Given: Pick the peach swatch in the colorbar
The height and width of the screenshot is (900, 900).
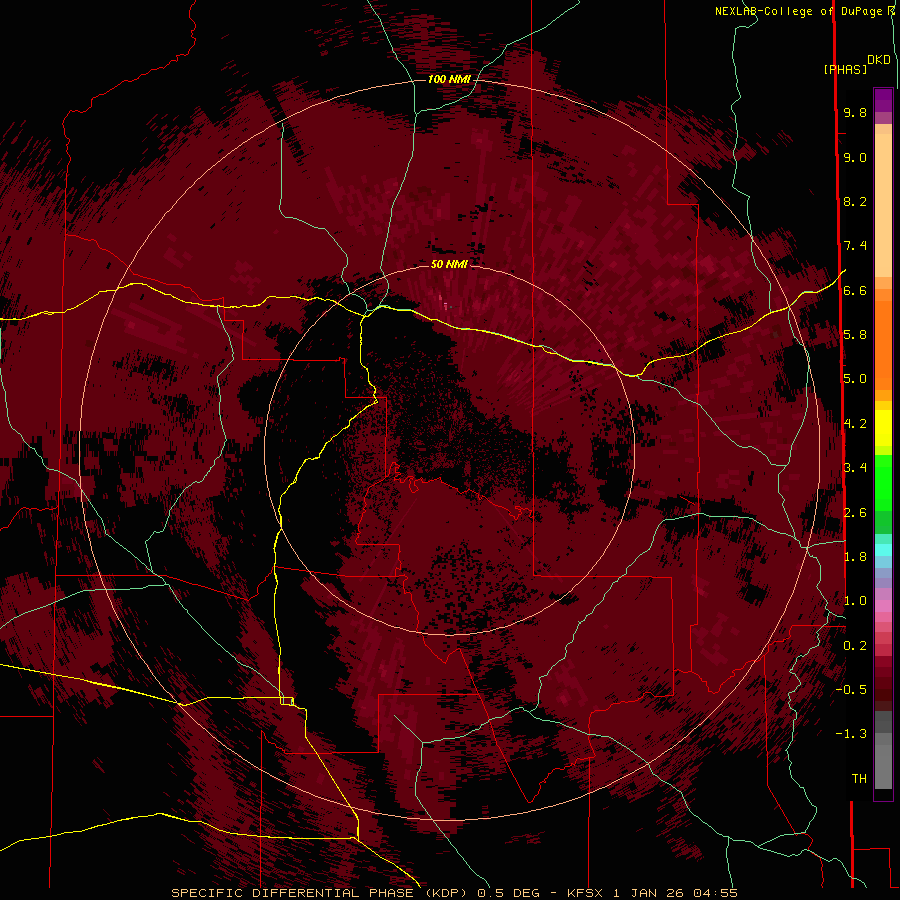Looking at the screenshot, I should tap(883, 207).
